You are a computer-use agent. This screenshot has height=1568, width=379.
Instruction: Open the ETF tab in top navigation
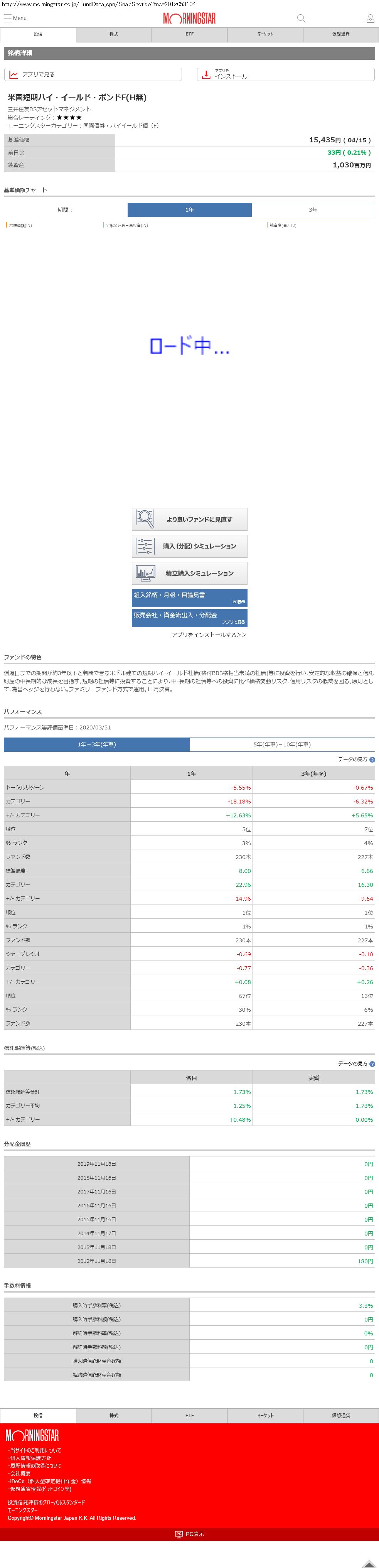(189, 35)
